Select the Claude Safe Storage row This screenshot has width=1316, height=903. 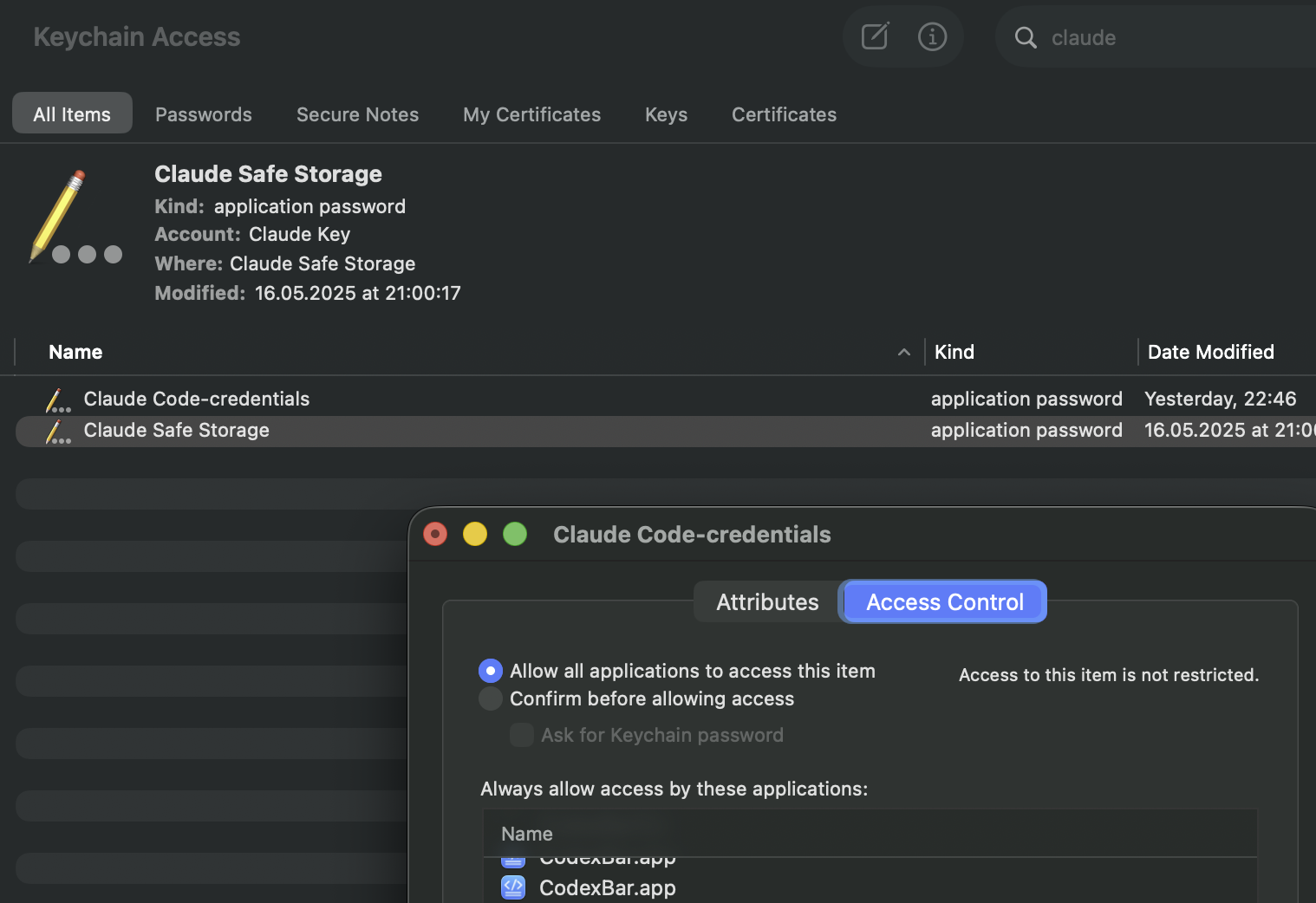(x=666, y=431)
